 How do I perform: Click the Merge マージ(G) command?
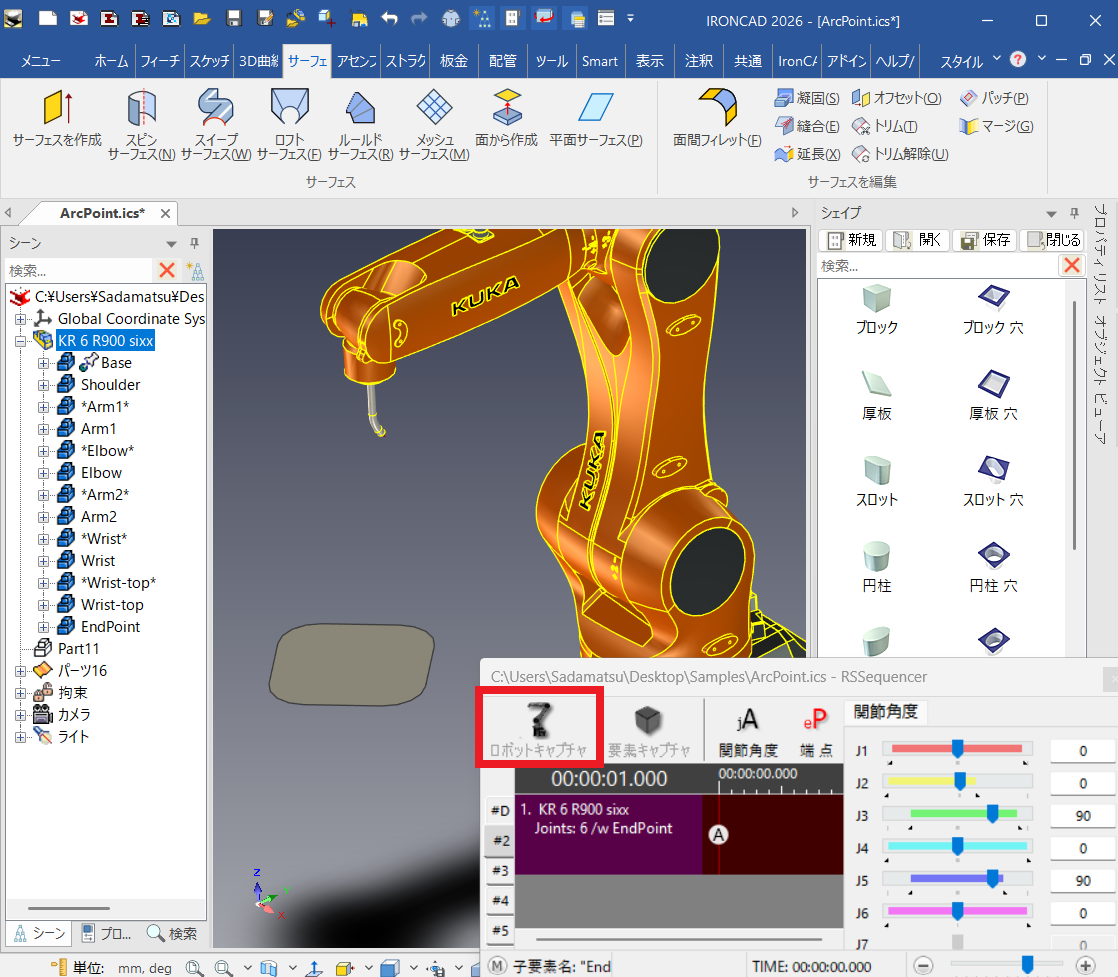point(996,126)
